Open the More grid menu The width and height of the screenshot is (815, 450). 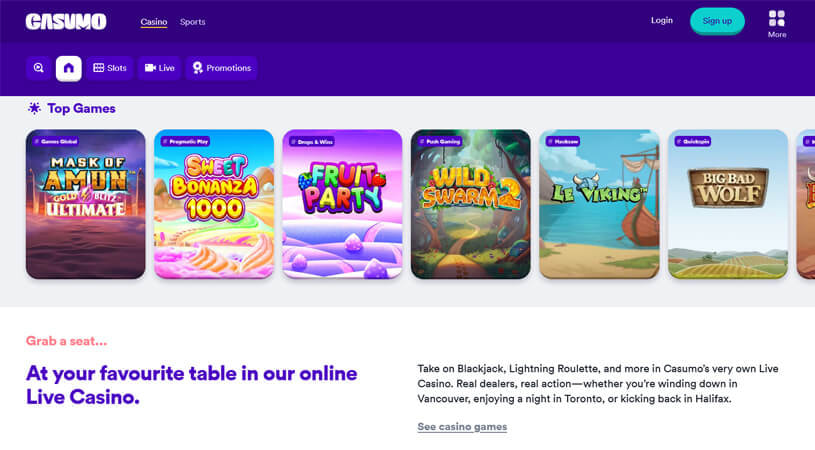pyautogui.click(x=777, y=23)
